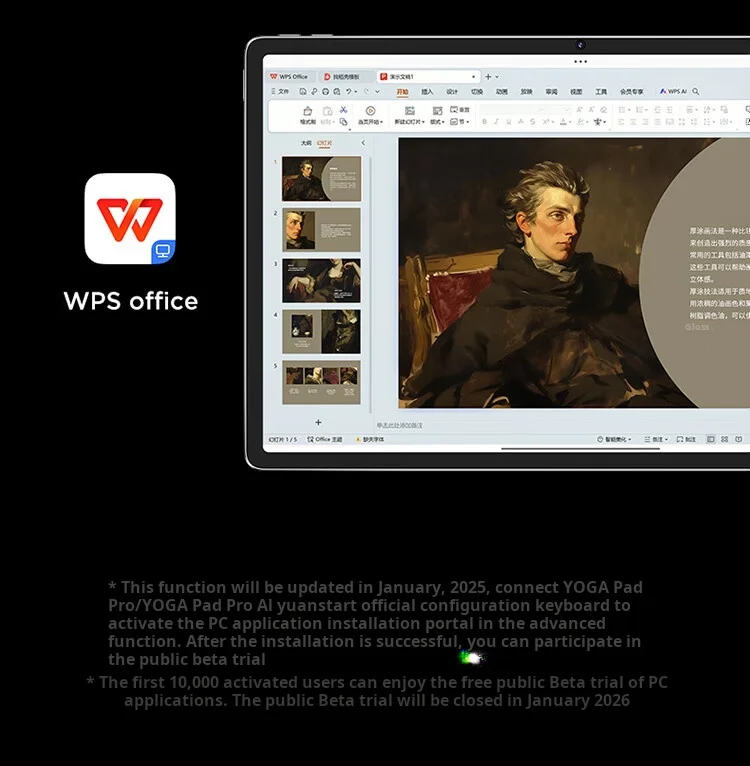Toggle Strikethrough S formatting

coord(533,122)
